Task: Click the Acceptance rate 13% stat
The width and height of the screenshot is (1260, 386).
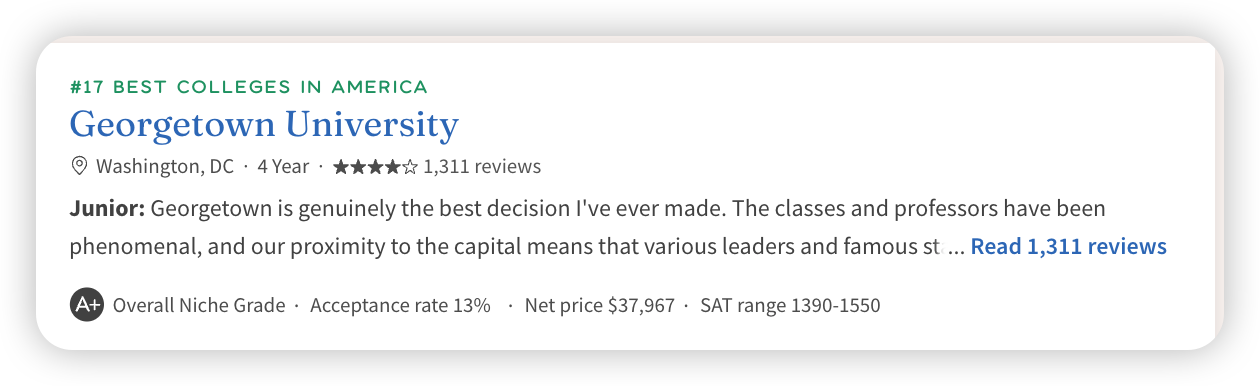Action: (x=400, y=305)
